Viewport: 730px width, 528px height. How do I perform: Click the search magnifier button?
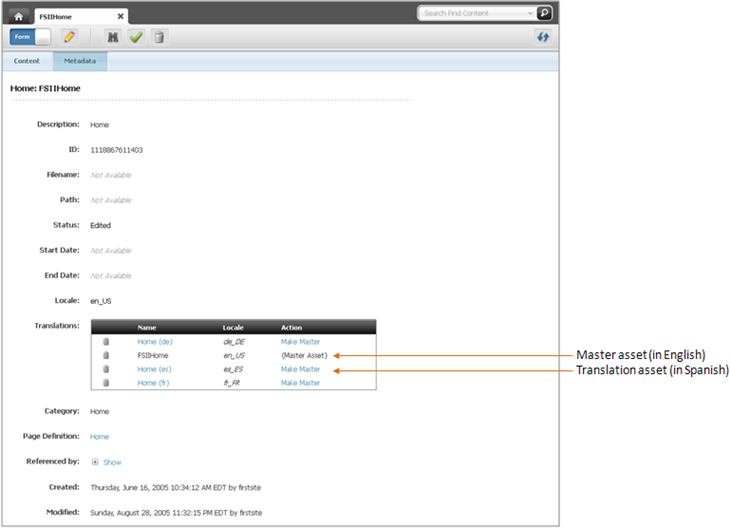544,13
